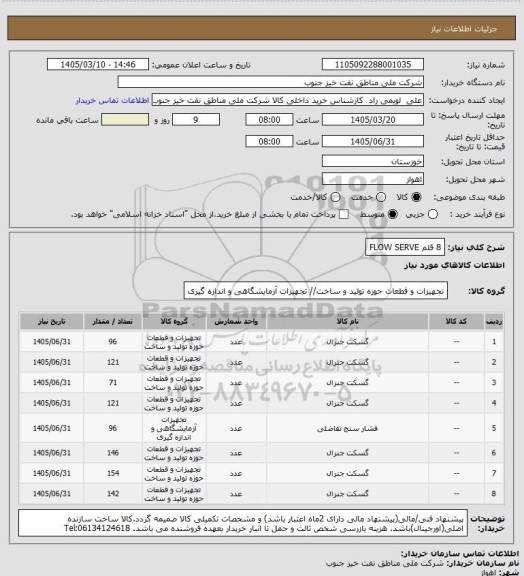Click quantity 96 in row 5
The width and height of the screenshot is (524, 576).
click(112, 428)
